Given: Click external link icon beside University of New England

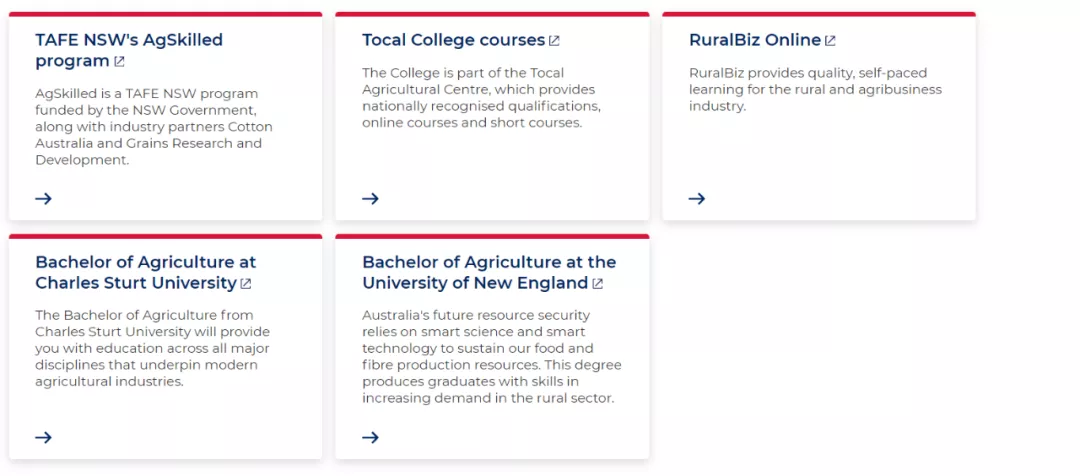Looking at the screenshot, I should coord(598,284).
